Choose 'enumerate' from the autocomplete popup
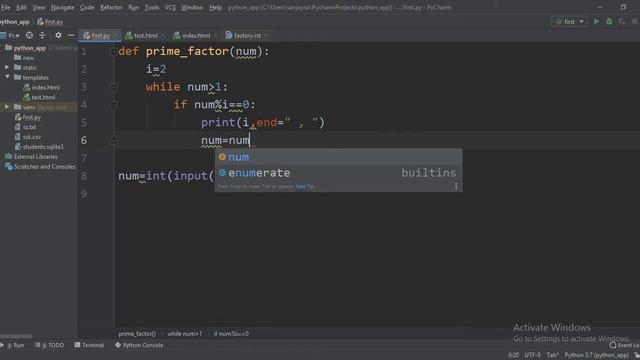Image resolution: width=640 pixels, height=360 pixels. (x=338, y=173)
